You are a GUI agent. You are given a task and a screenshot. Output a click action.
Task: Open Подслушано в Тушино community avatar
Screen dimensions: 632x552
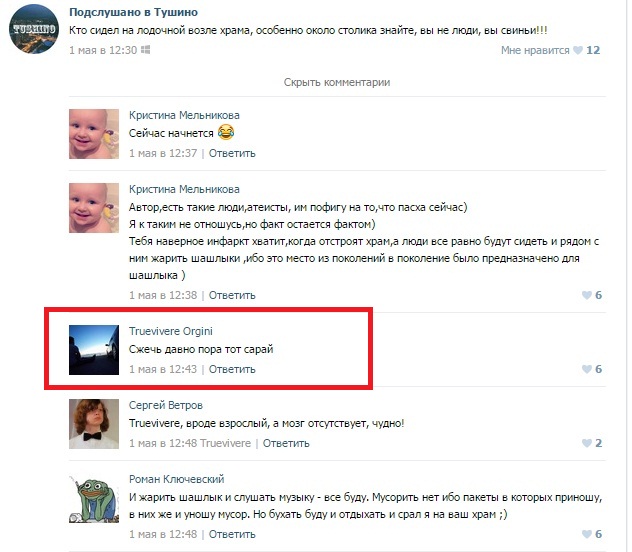pyautogui.click(x=34, y=29)
